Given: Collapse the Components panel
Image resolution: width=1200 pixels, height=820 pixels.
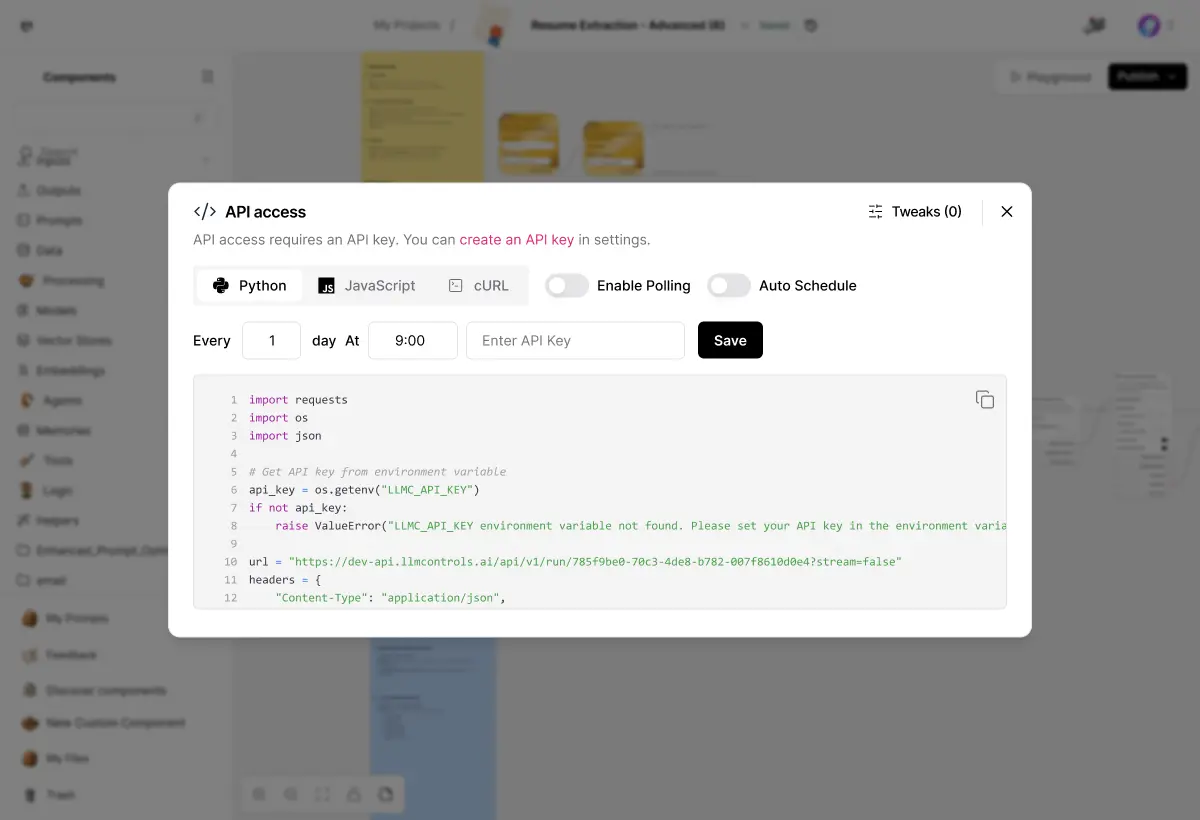Looking at the screenshot, I should point(207,76).
